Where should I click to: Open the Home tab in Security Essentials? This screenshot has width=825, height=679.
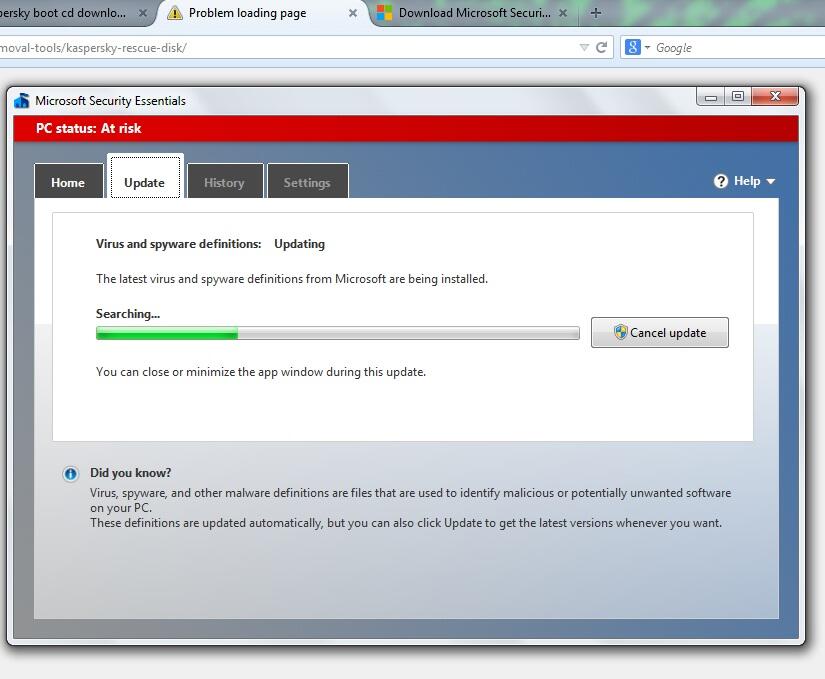point(68,182)
